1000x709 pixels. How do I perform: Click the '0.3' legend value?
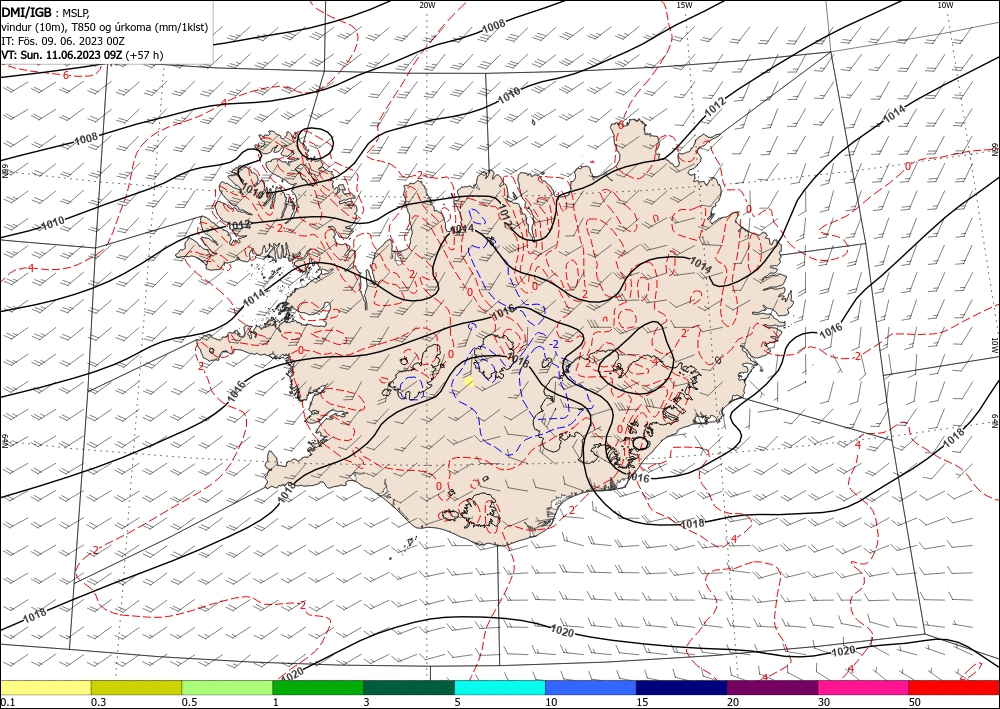coord(98,702)
